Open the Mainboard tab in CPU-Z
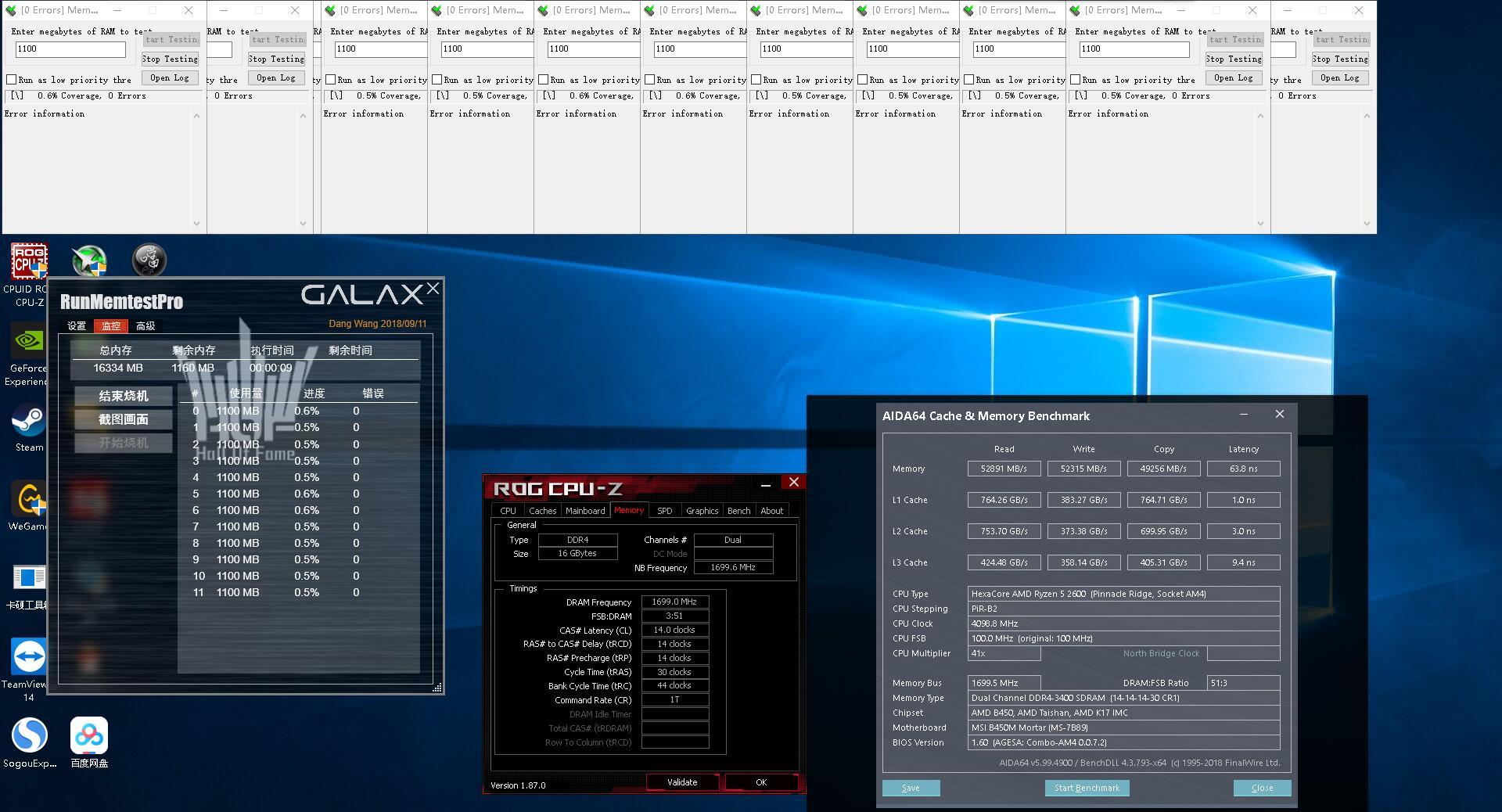Screen dimensions: 1502x812 pyautogui.click(x=585, y=511)
